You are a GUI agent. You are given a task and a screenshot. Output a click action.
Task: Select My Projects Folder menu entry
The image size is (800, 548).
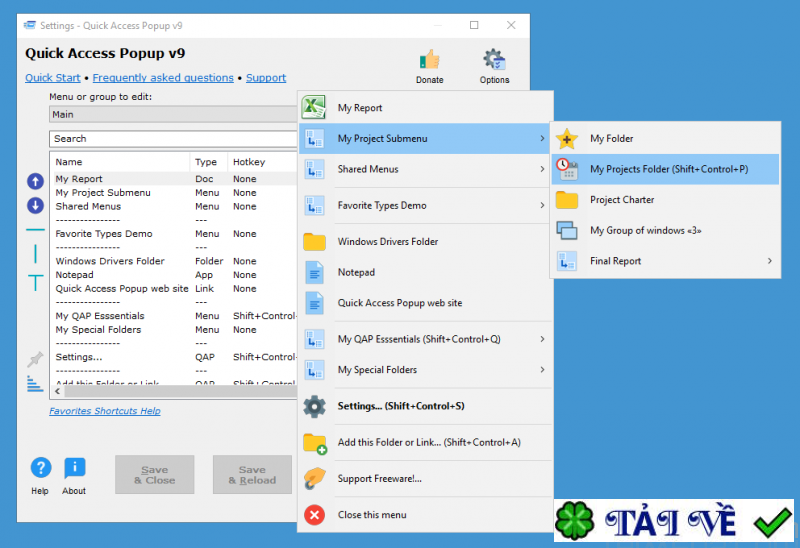(x=668, y=169)
